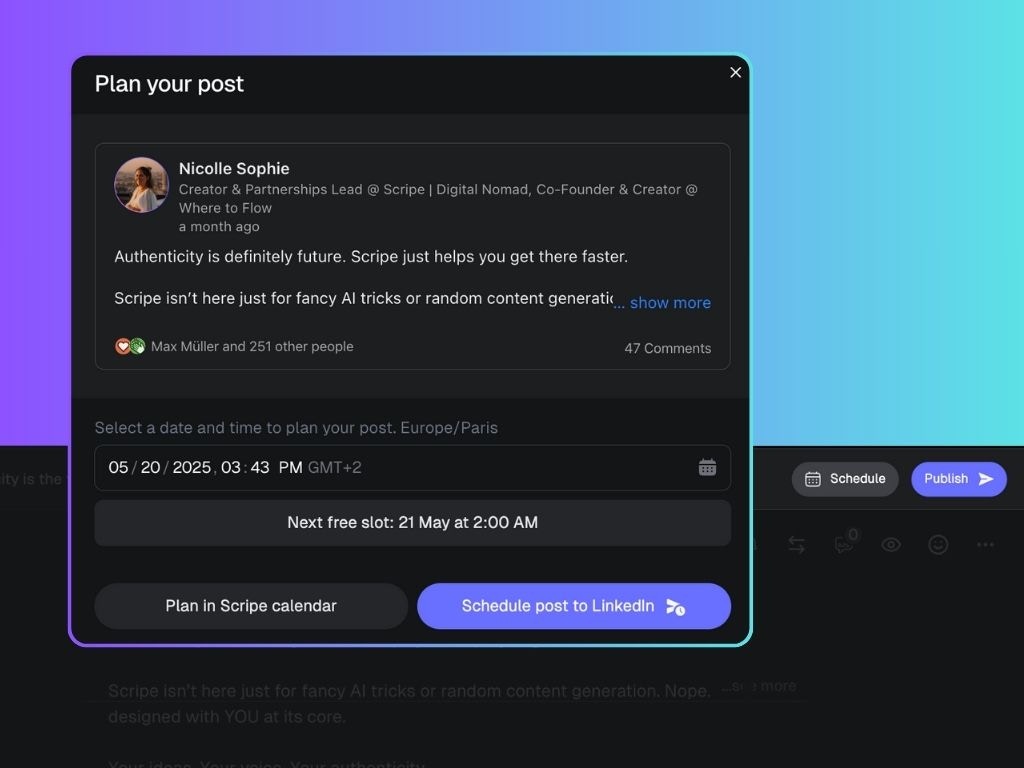Click the 'Authenticity is definitely future' post text
Image resolution: width=1024 pixels, height=768 pixels.
click(x=371, y=257)
